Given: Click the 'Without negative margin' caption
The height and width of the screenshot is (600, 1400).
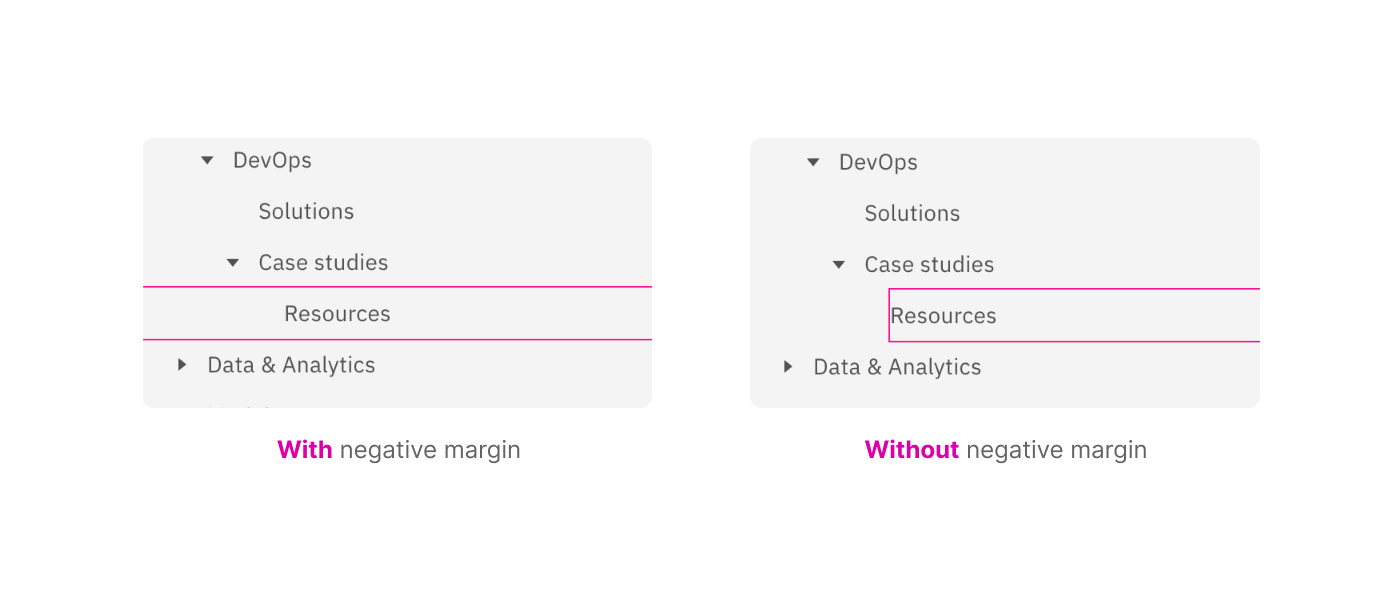Looking at the screenshot, I should [x=1005, y=450].
